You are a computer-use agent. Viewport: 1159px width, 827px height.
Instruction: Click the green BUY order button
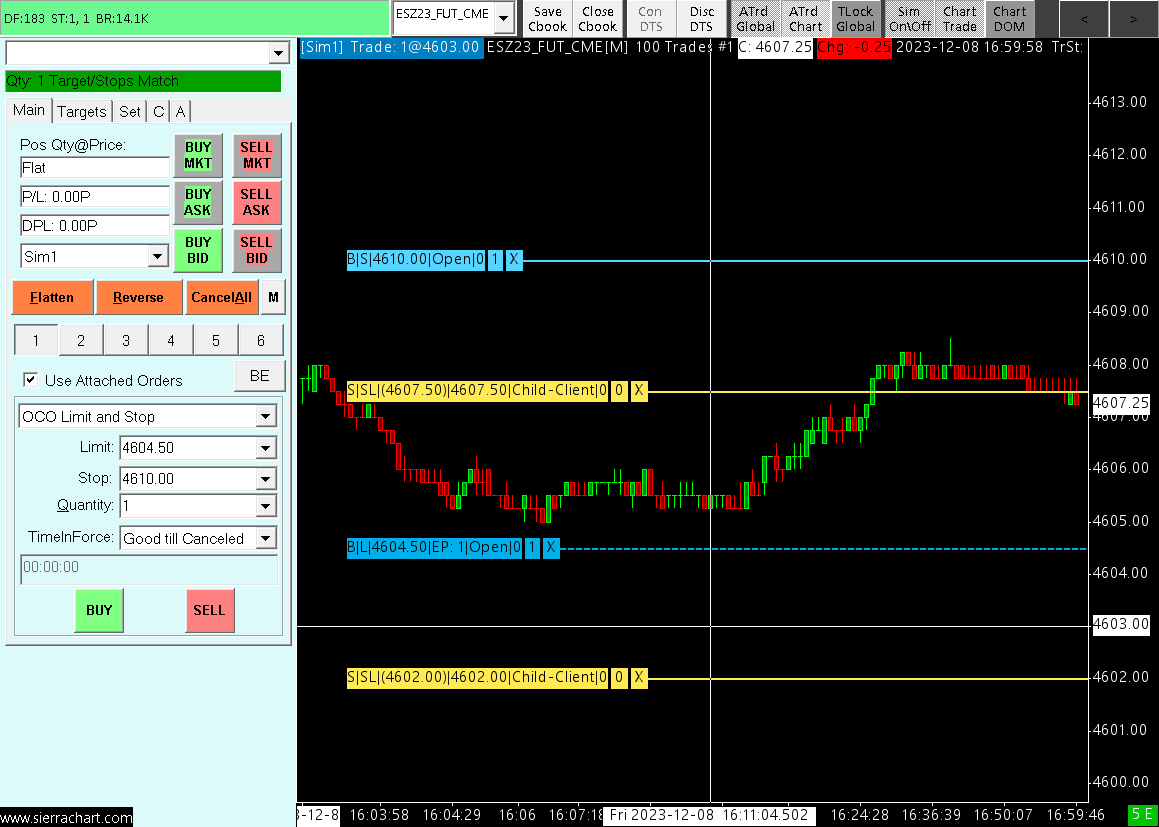(x=99, y=610)
